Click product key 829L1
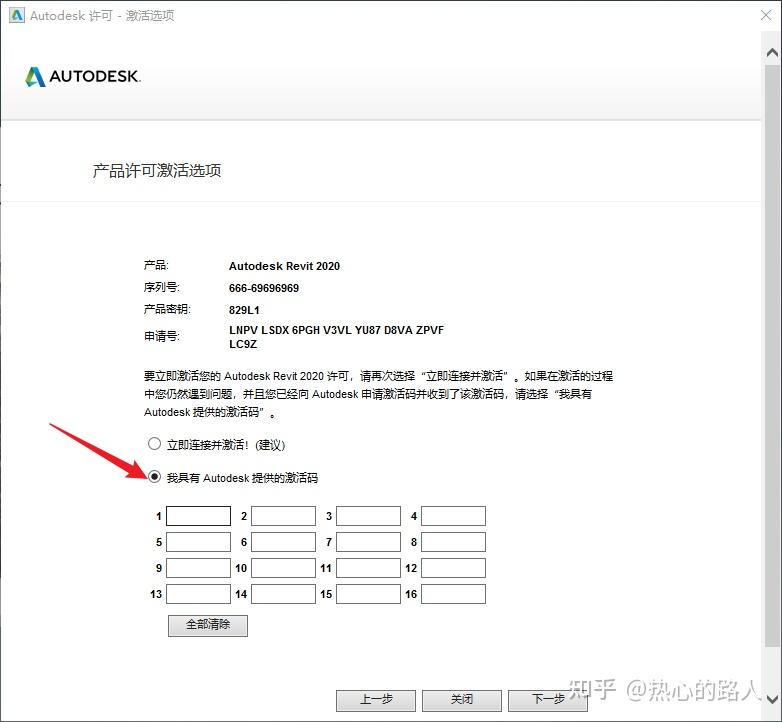This screenshot has height=722, width=782. (244, 310)
